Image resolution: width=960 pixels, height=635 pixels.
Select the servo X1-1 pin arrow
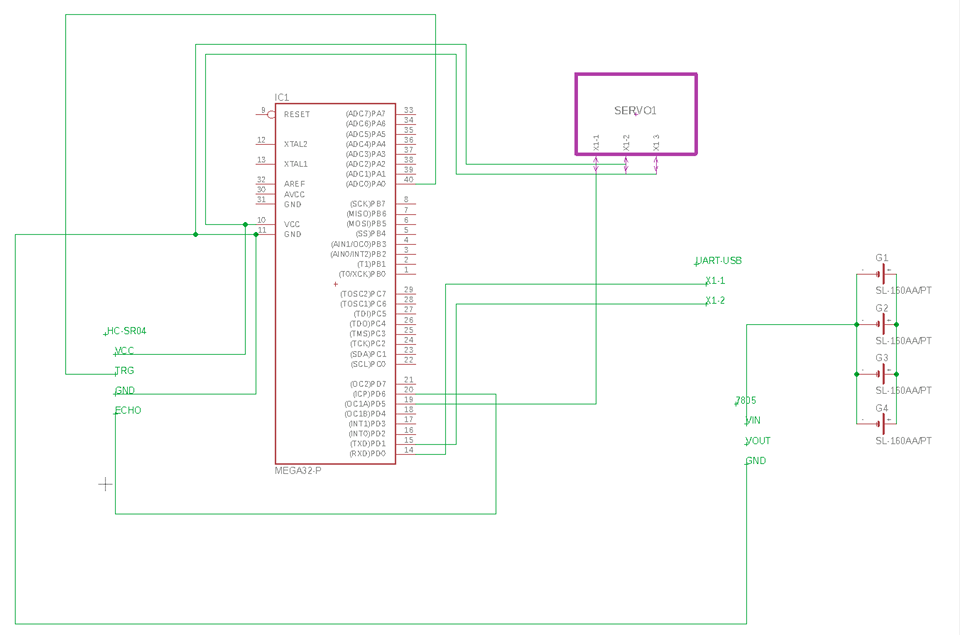(x=596, y=164)
